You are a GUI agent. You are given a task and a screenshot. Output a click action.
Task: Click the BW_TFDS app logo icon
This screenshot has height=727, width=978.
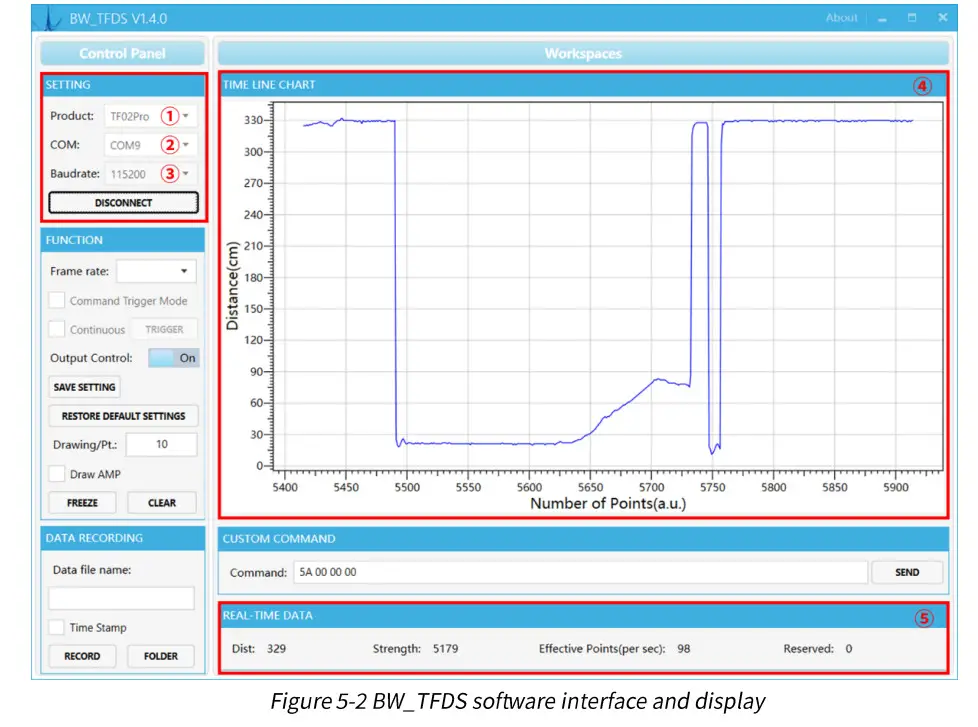[x=53, y=19]
